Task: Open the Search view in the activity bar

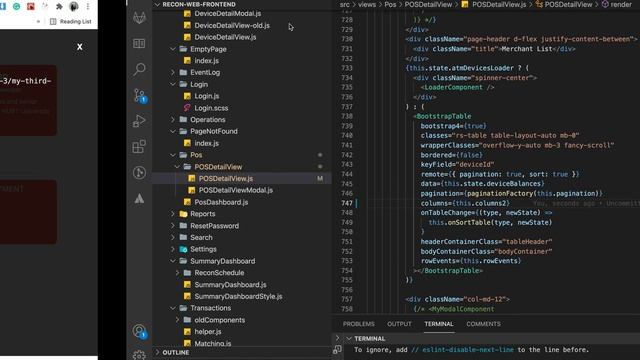Action: click(139, 69)
